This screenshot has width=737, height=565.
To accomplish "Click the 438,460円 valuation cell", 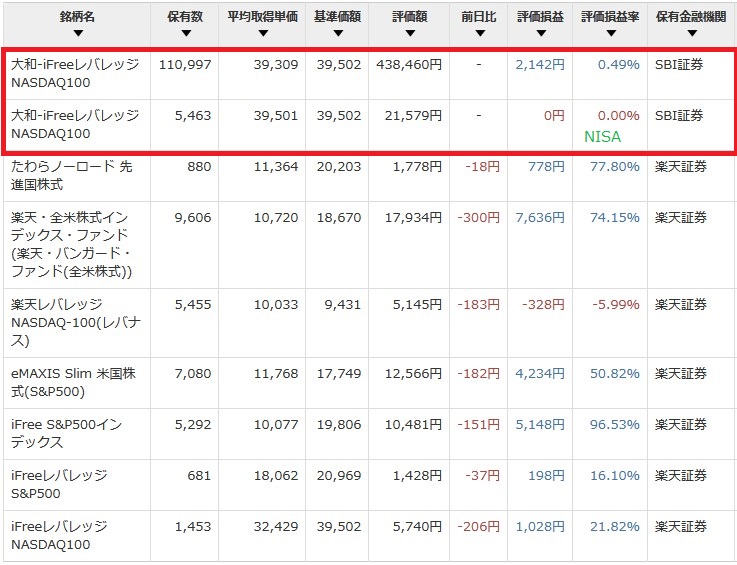I will click(409, 64).
